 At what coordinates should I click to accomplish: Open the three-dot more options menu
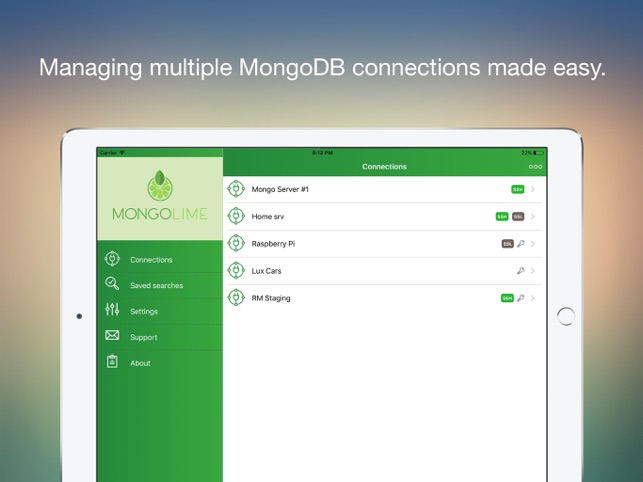535,167
